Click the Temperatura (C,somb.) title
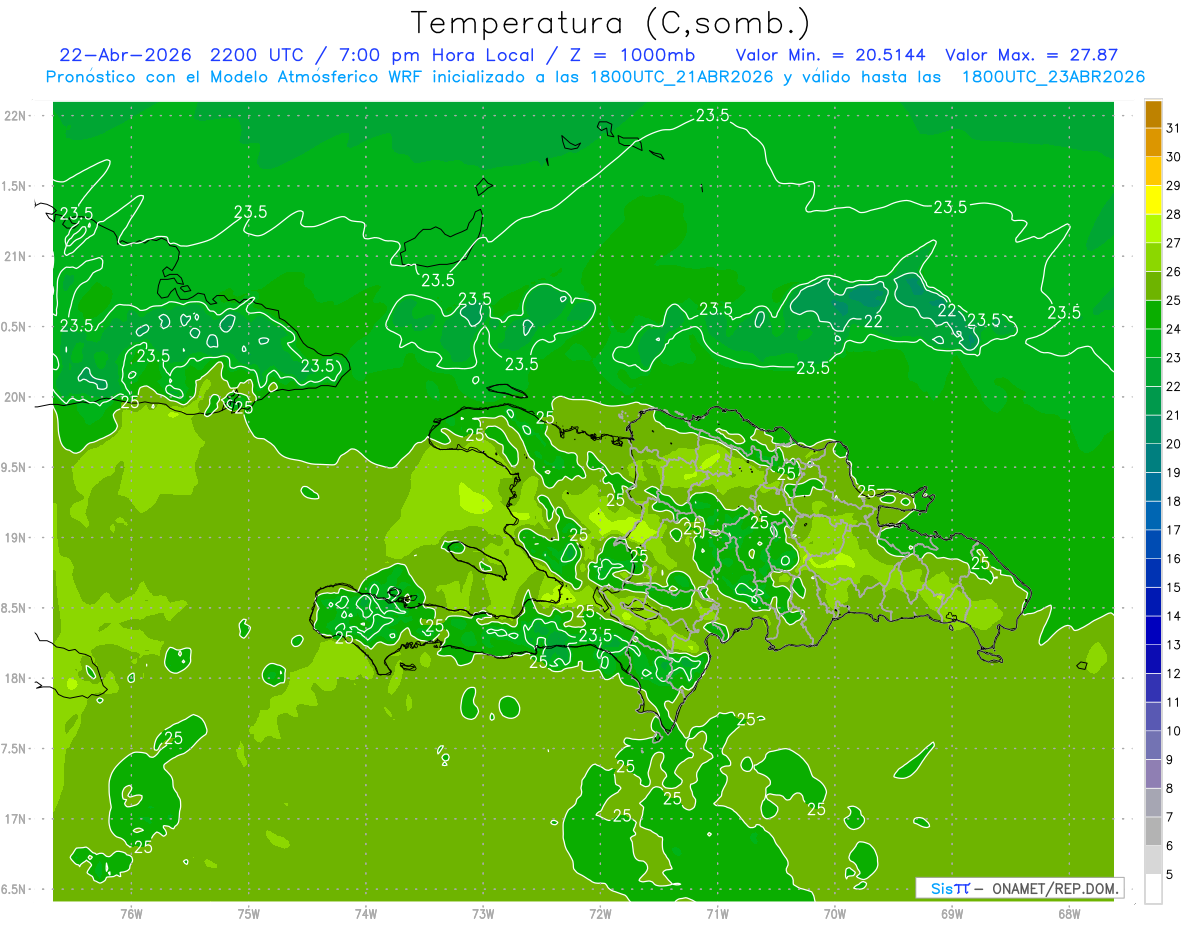This screenshot has width=1200, height=927. [x=611, y=22]
